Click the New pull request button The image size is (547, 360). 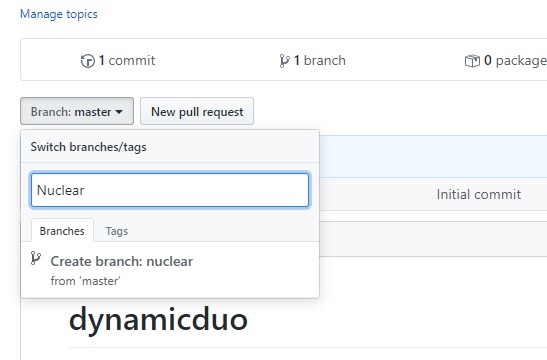(x=197, y=111)
